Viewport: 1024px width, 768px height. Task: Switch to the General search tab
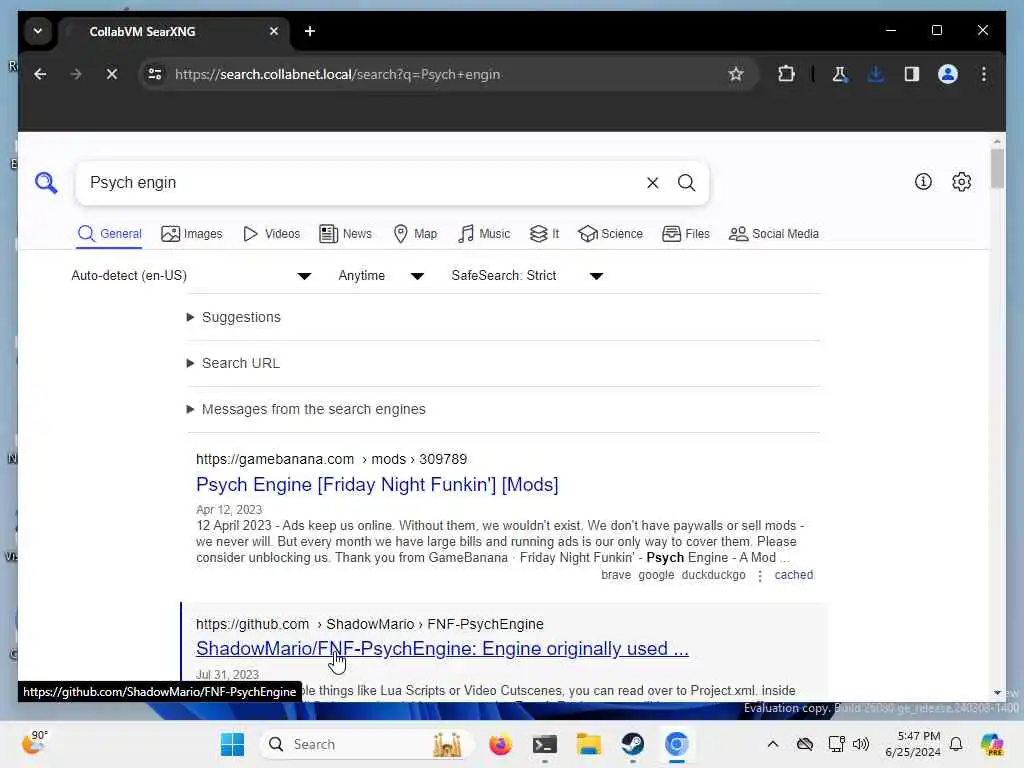tap(109, 234)
